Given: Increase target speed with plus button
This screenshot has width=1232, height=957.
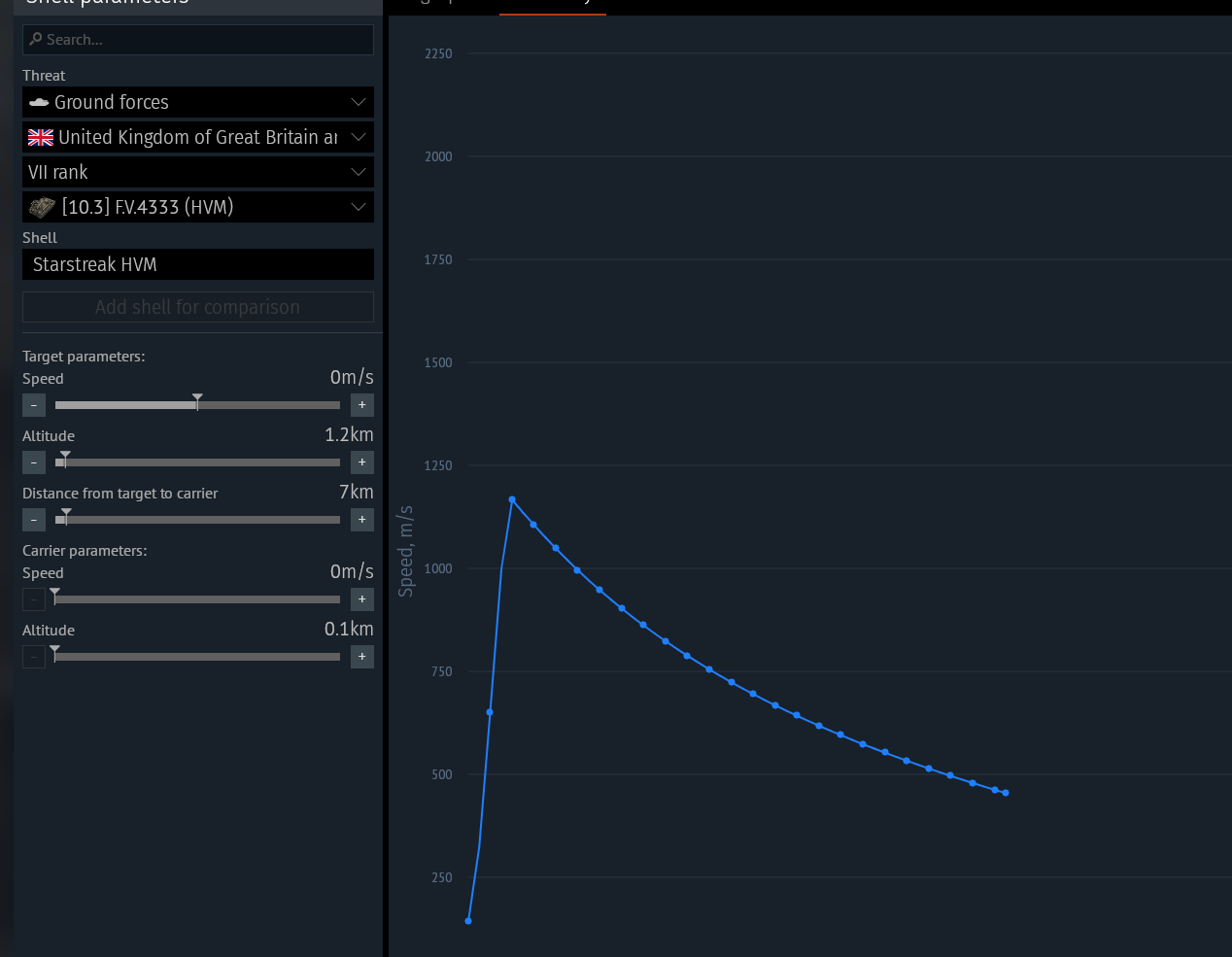Looking at the screenshot, I should click(362, 405).
